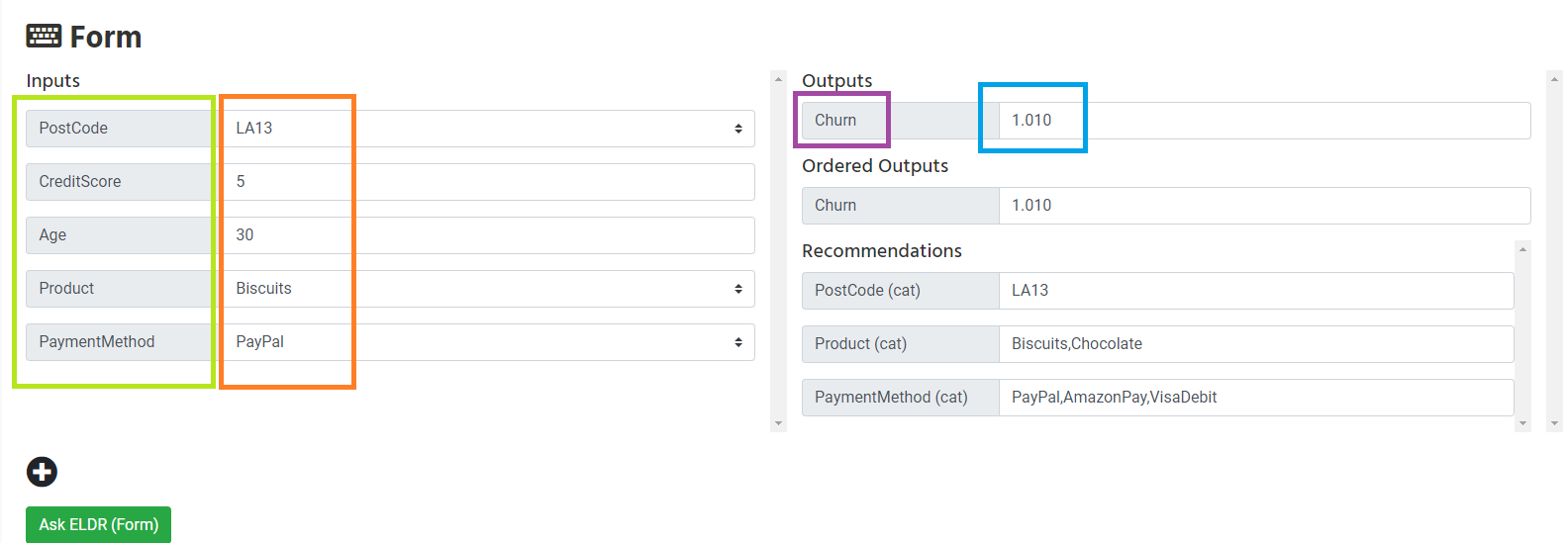Click the Form heading text
Screen dimensions: 1568x543
(106, 38)
